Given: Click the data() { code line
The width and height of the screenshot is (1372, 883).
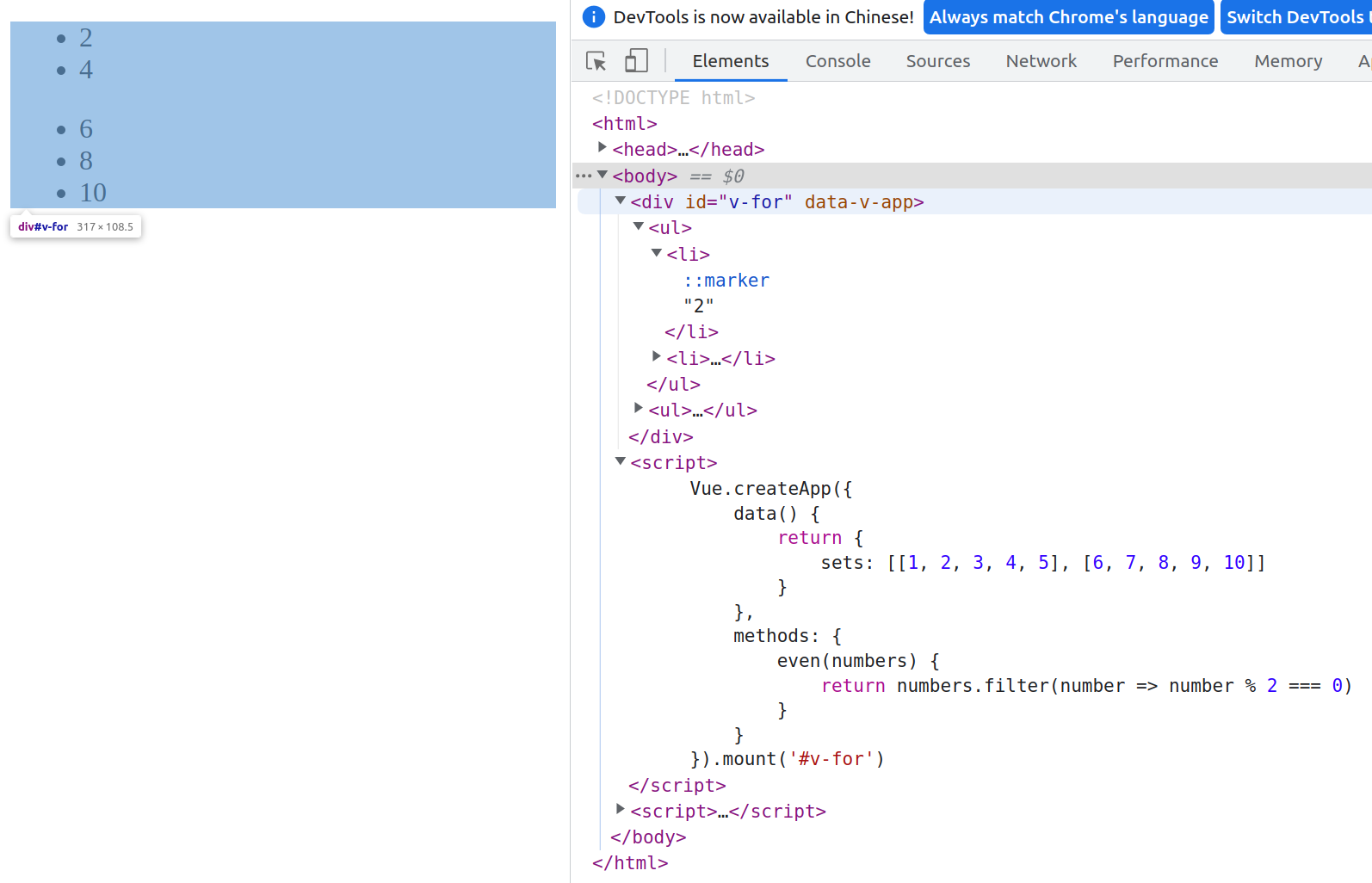Looking at the screenshot, I should 777,514.
